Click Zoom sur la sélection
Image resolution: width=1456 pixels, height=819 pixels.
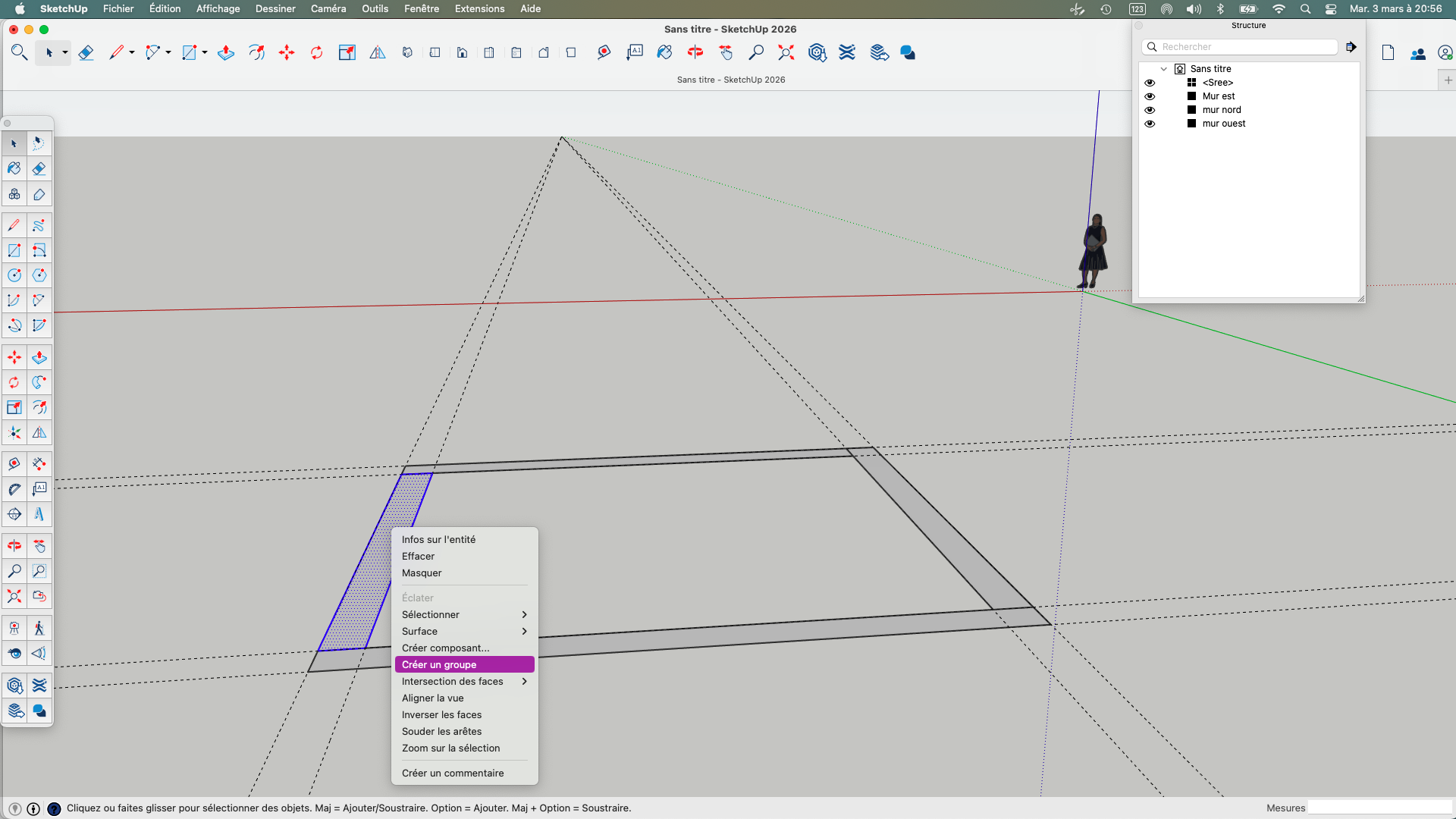(450, 748)
